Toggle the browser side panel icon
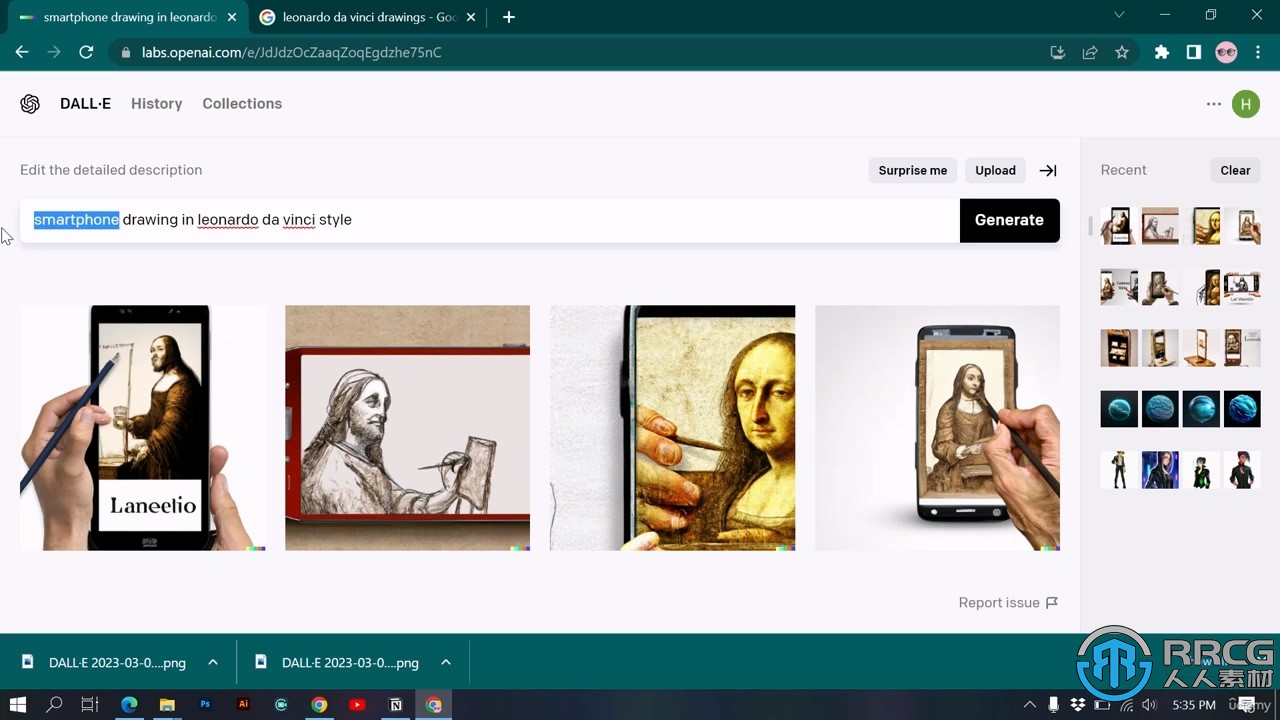 pyautogui.click(x=1194, y=52)
